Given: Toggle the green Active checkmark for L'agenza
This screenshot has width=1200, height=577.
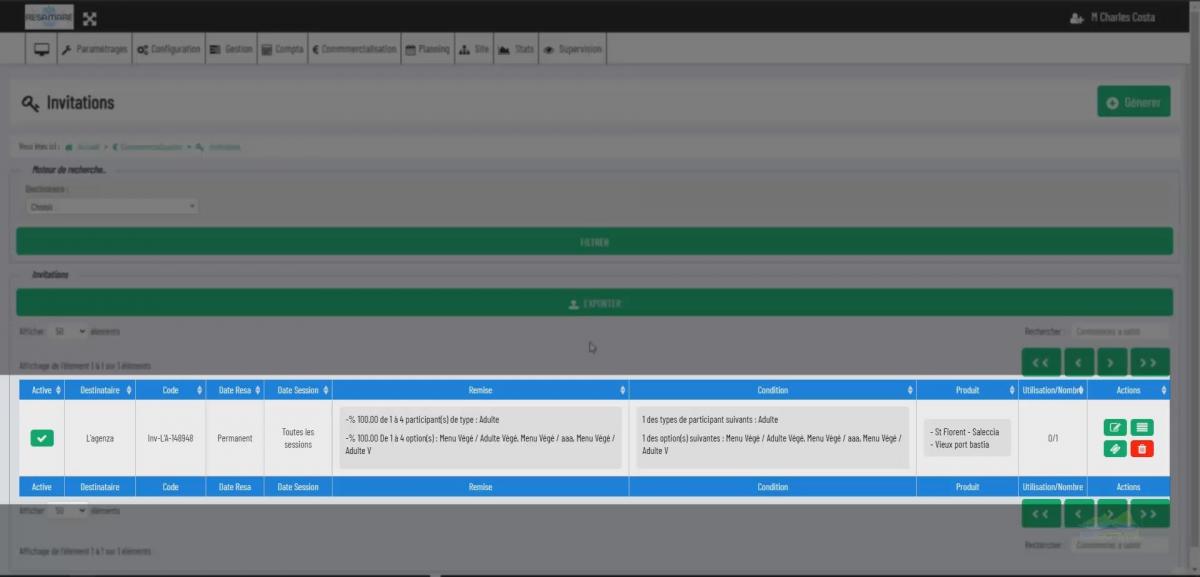Looking at the screenshot, I should click(42, 438).
